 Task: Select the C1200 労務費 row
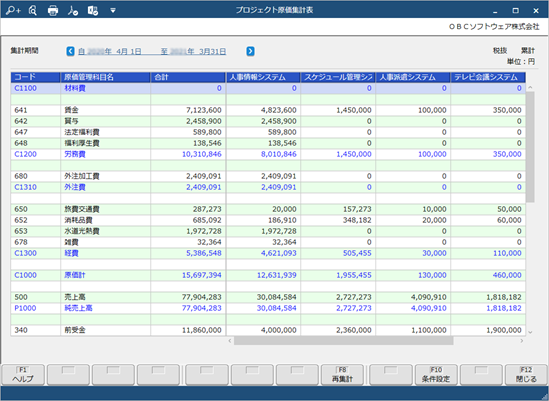coord(268,154)
